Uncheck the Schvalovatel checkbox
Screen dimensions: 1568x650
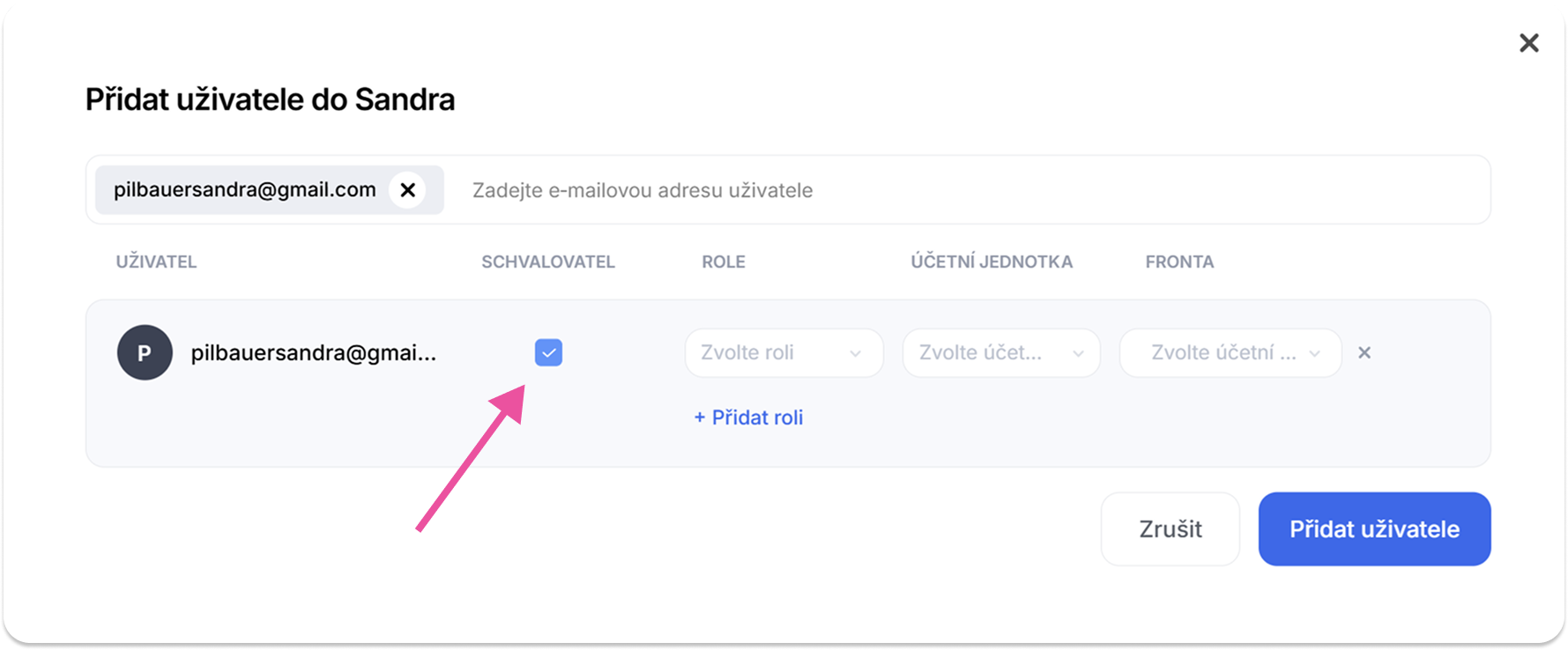point(548,352)
